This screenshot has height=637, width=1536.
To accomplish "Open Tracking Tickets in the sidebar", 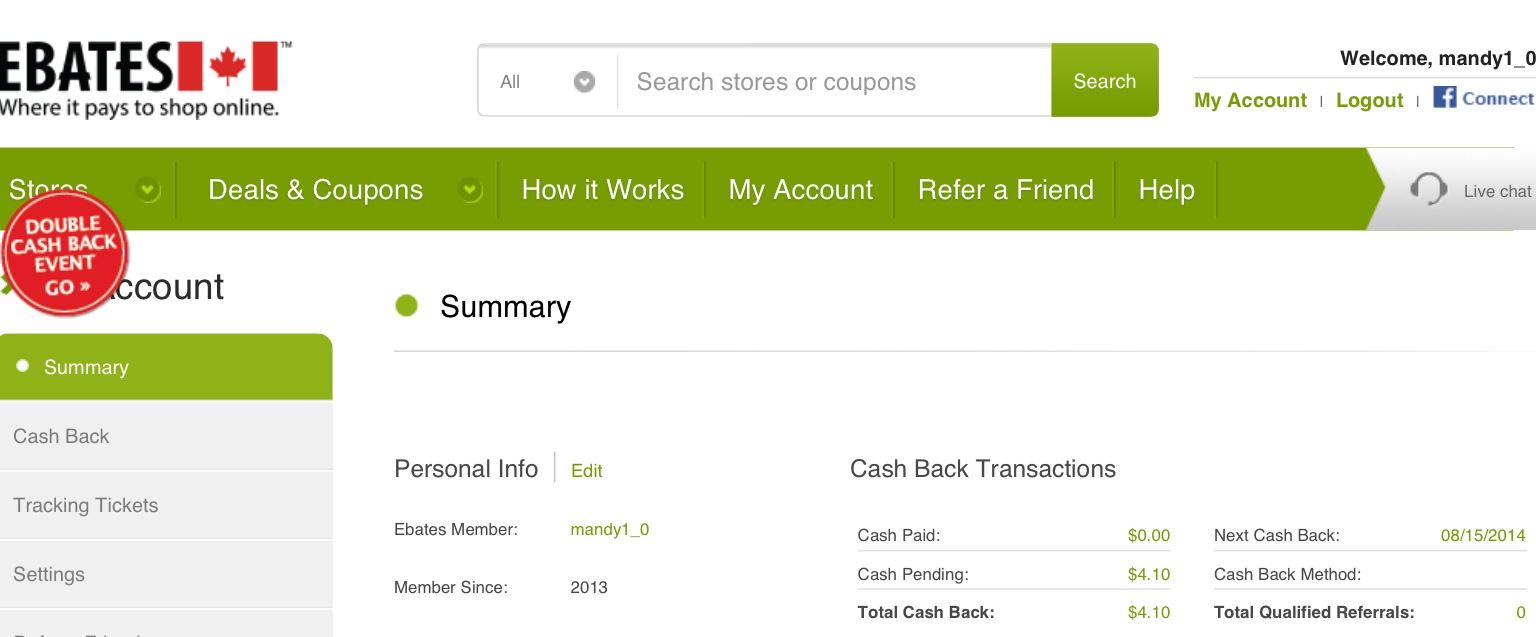I will click(85, 505).
